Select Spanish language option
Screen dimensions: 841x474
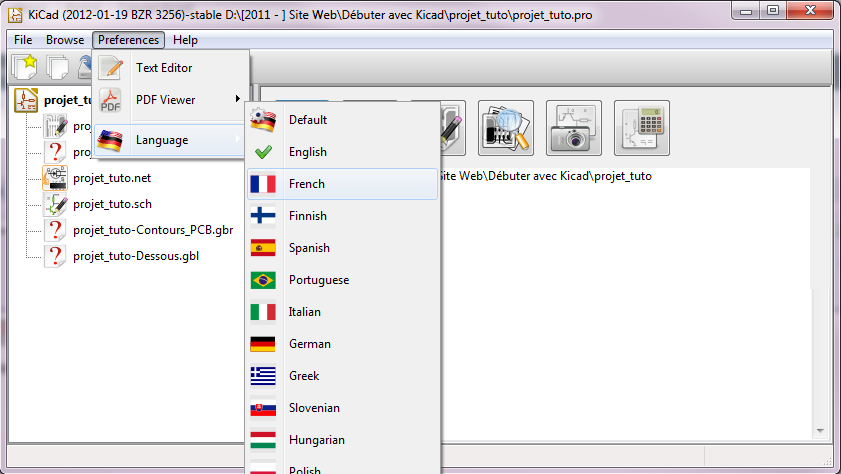(342, 248)
